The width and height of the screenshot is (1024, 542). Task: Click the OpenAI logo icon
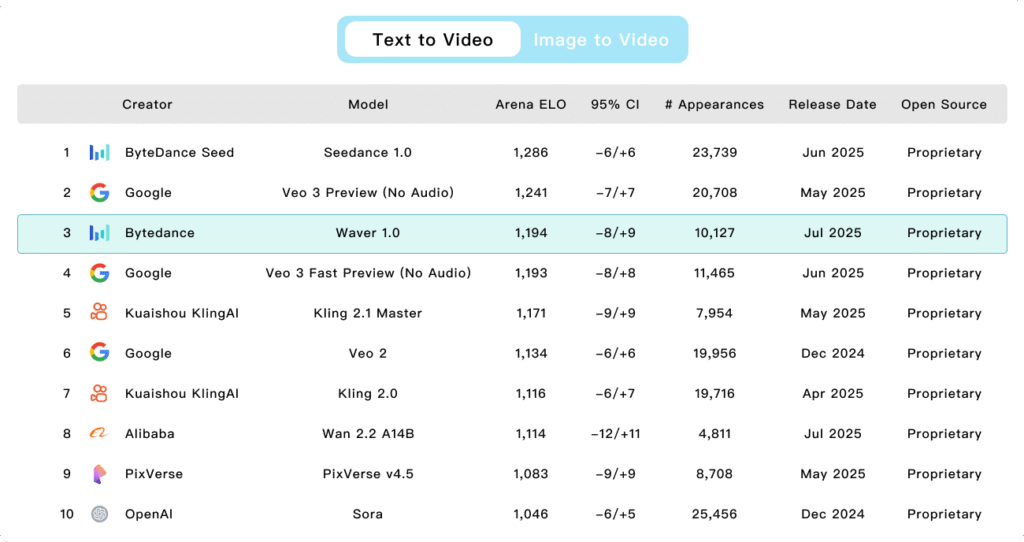pos(99,514)
